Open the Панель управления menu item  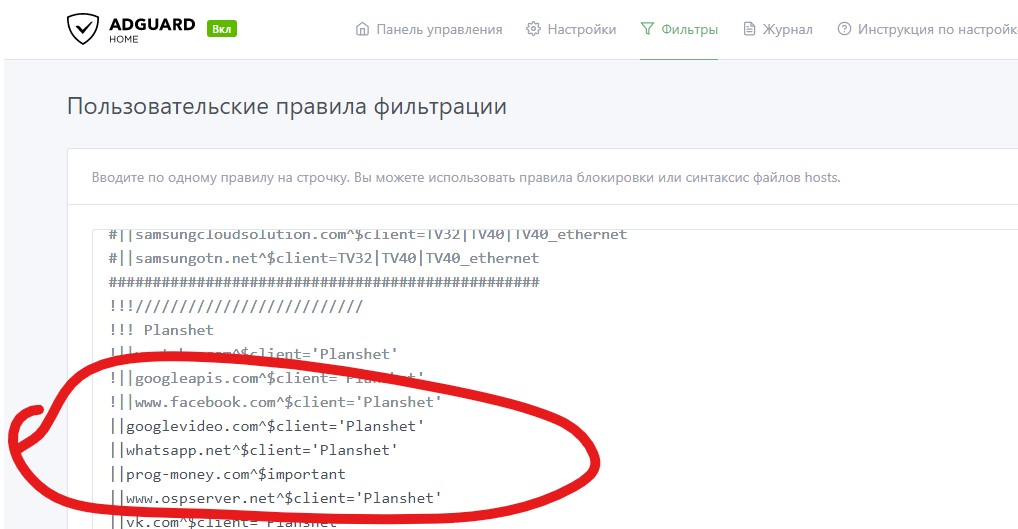click(x=429, y=29)
